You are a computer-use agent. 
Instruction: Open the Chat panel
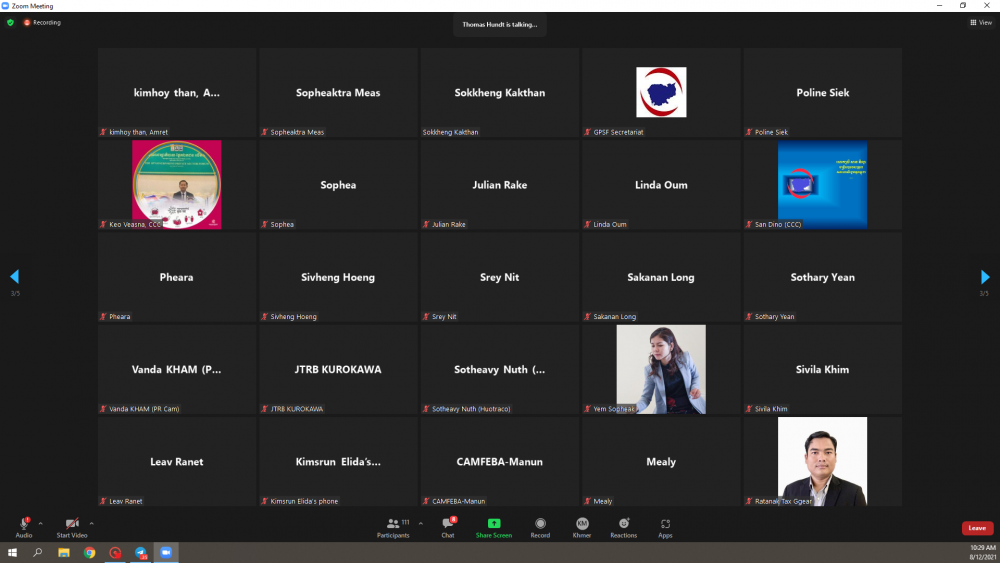tap(448, 524)
